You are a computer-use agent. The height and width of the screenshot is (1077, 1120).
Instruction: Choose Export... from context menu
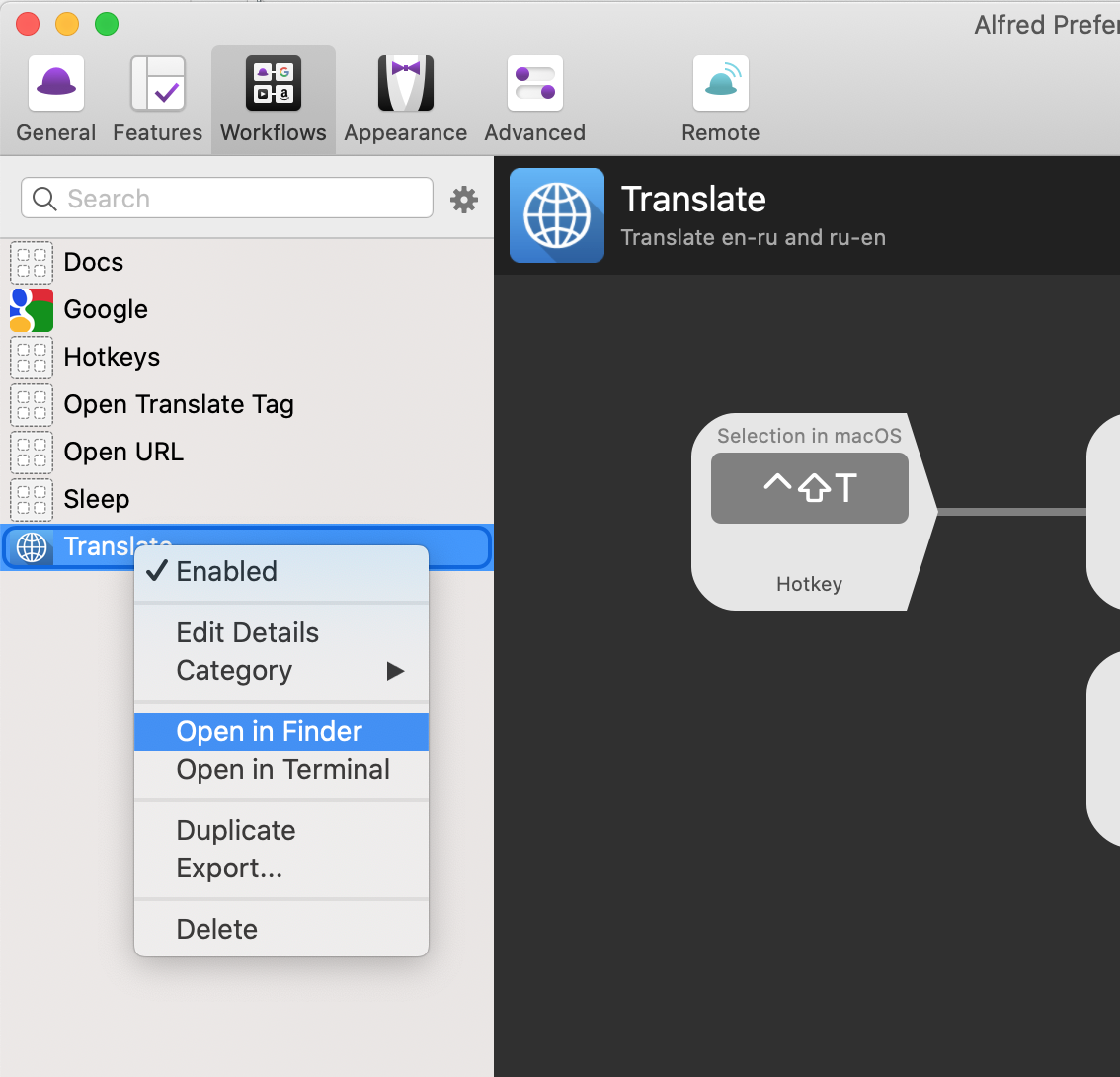coord(281,869)
